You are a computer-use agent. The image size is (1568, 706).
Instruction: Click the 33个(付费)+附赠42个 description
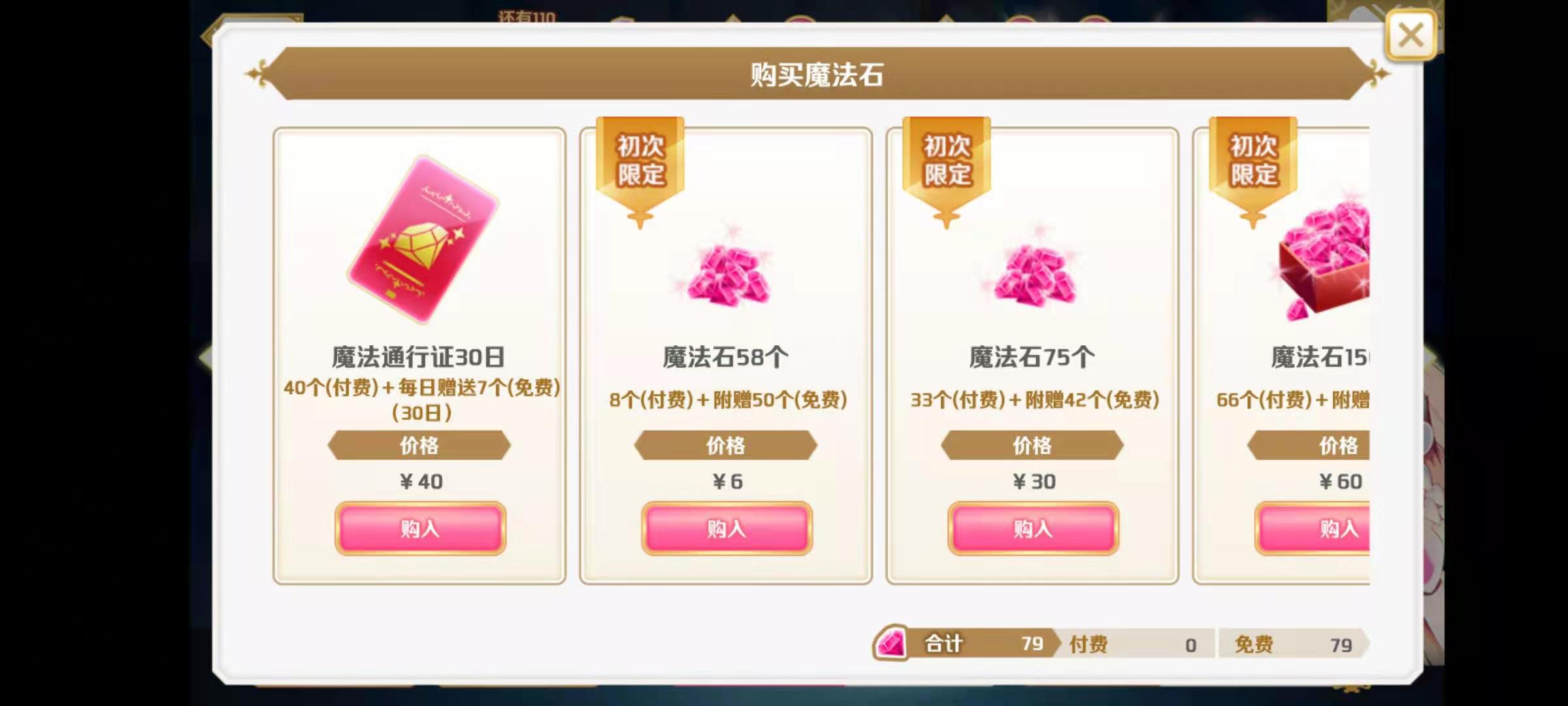point(1035,399)
